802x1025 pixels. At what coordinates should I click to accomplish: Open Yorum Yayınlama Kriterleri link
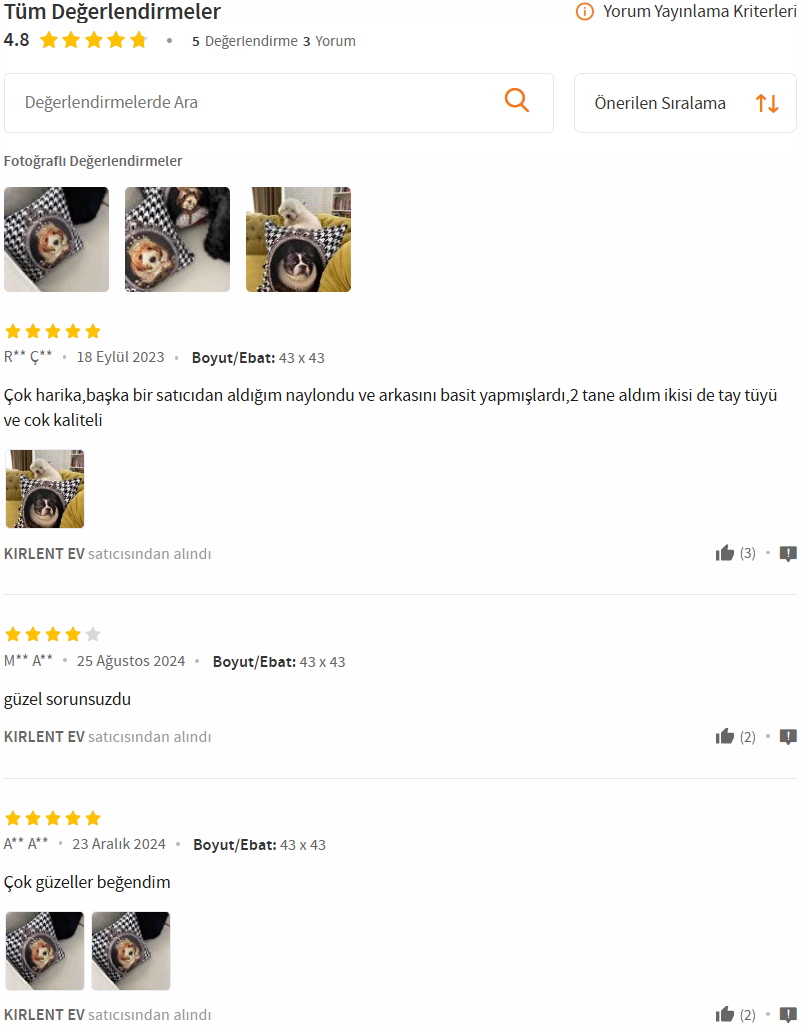tap(699, 12)
